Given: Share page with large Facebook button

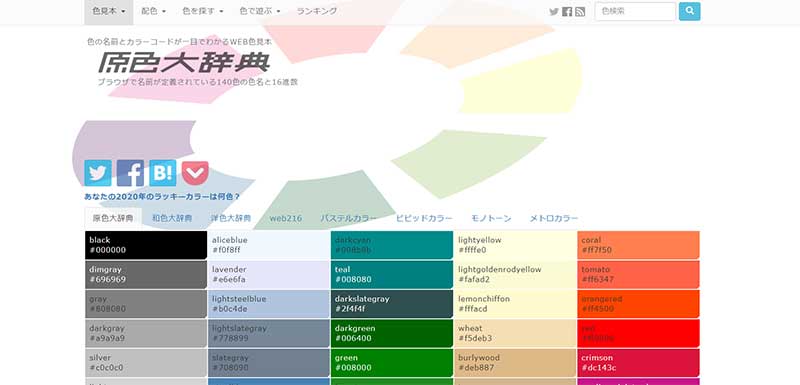Looking at the screenshot, I should 130,173.
